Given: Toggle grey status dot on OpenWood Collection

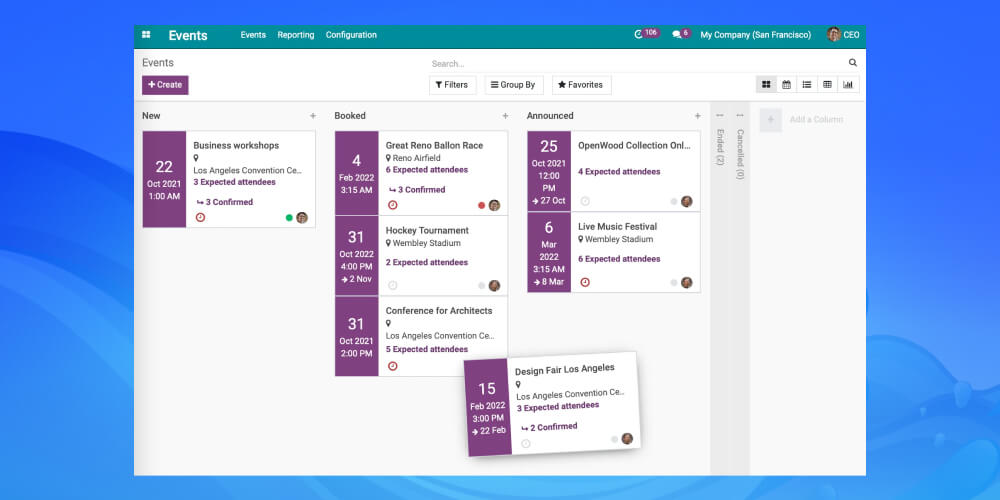Looking at the screenshot, I should (673, 202).
